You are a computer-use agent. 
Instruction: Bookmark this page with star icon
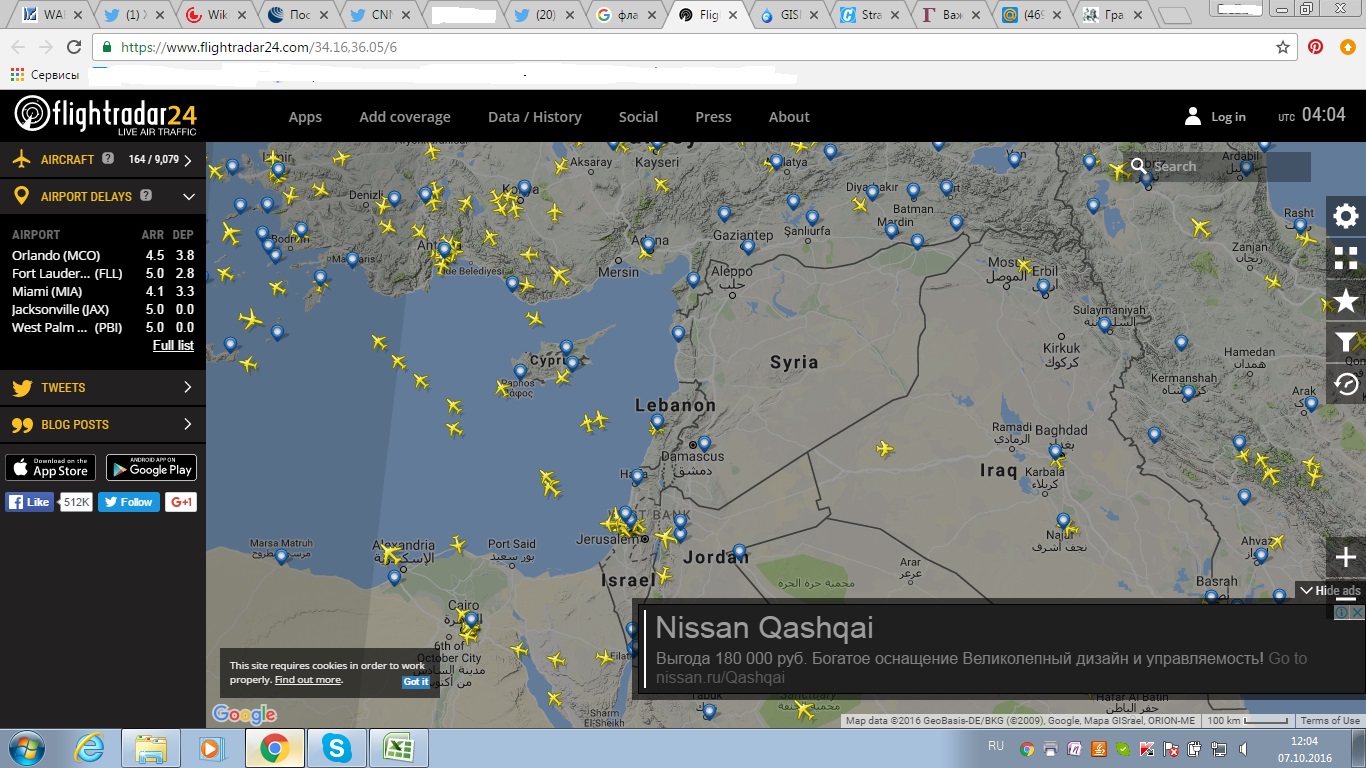click(1283, 47)
